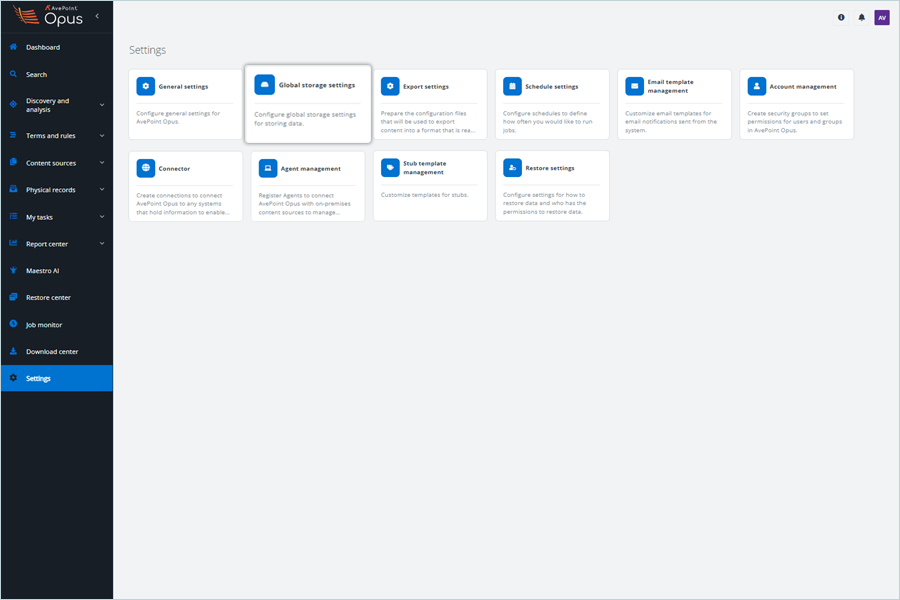
Task: Click the Email template management envelope icon
Action: (635, 86)
